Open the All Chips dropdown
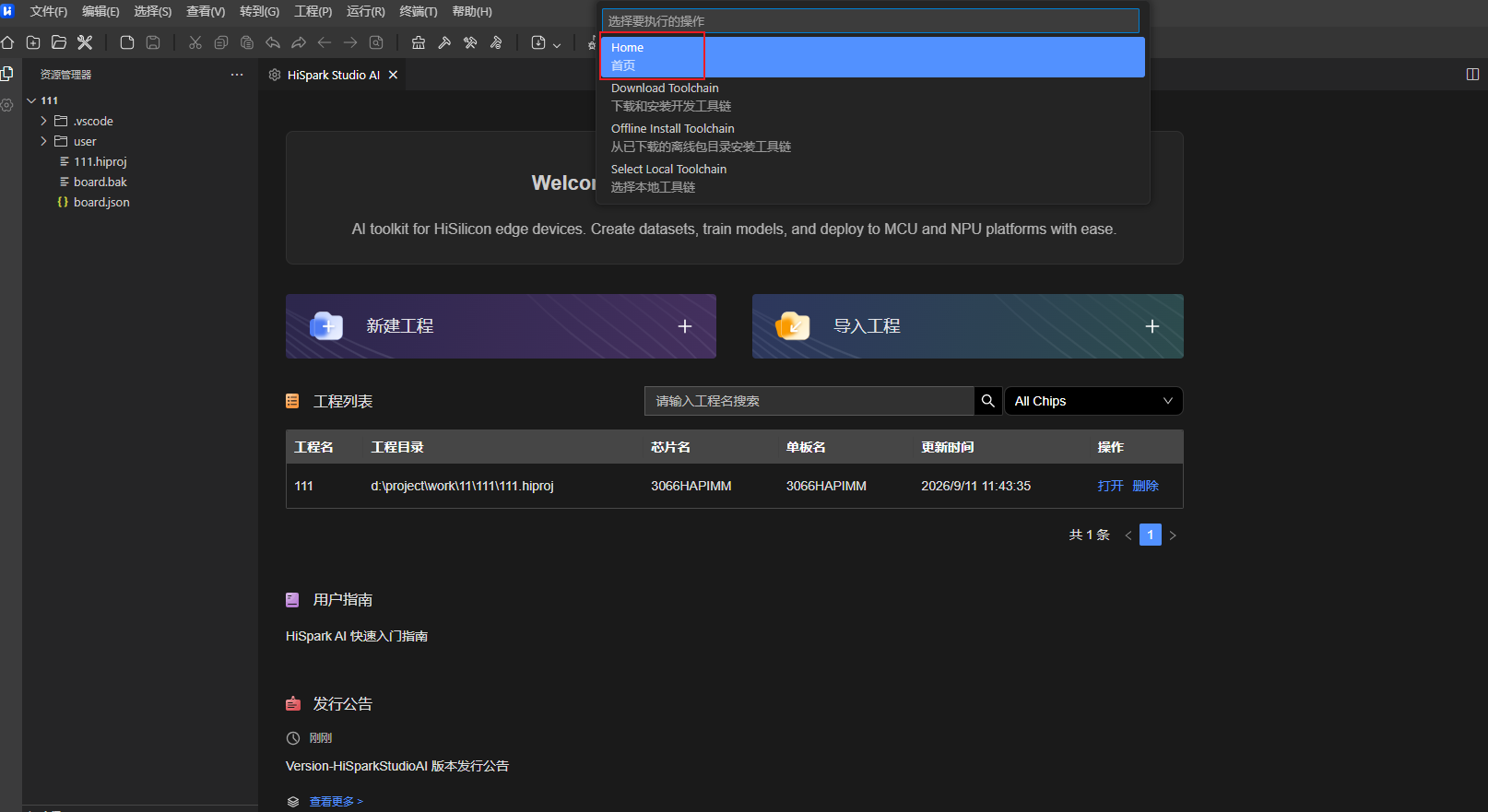 tap(1093, 401)
